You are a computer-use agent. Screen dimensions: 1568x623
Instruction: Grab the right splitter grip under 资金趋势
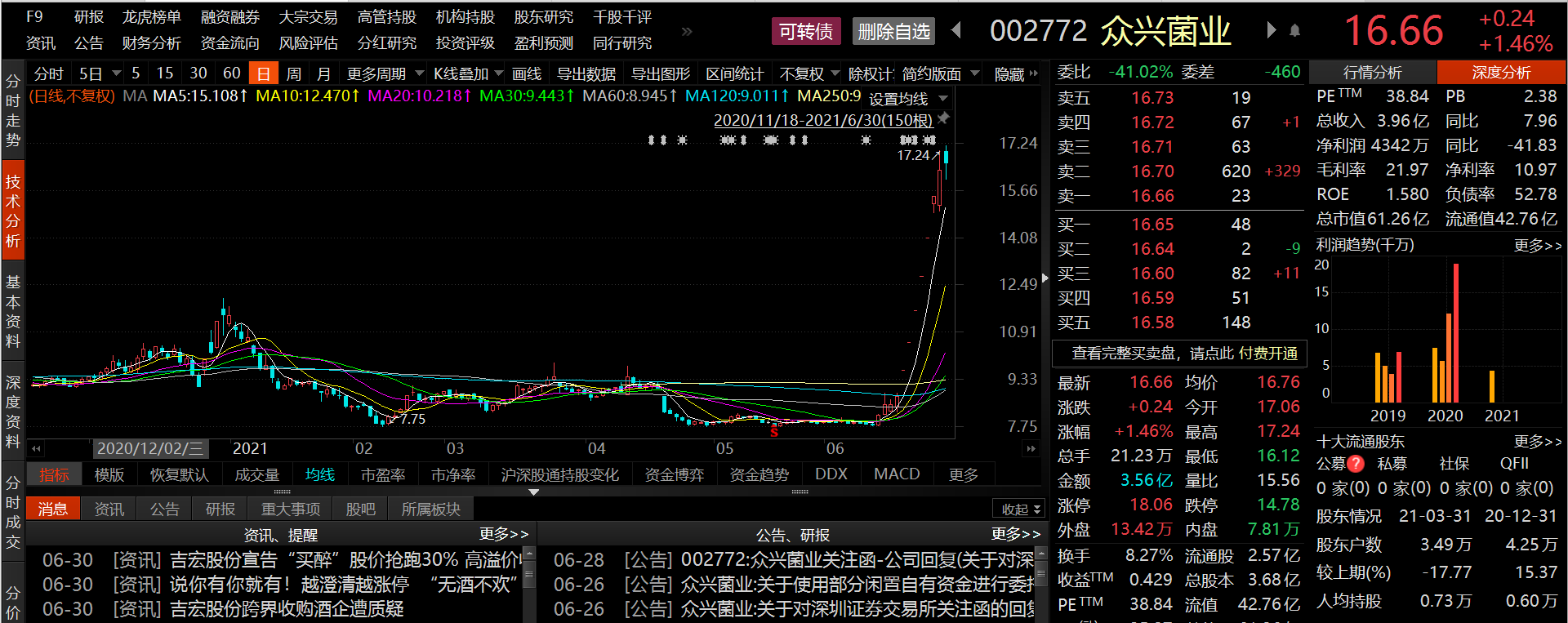click(800, 492)
